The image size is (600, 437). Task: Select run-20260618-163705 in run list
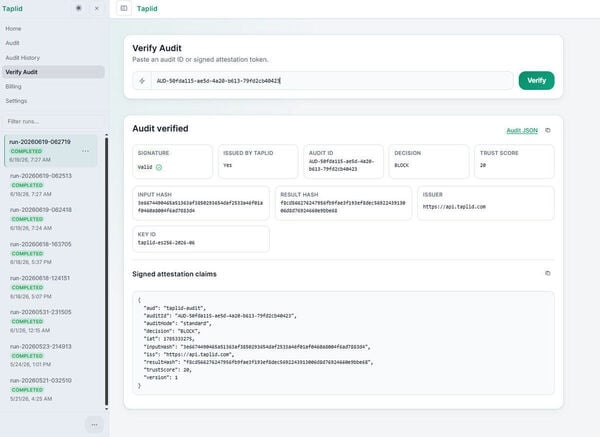click(x=50, y=253)
